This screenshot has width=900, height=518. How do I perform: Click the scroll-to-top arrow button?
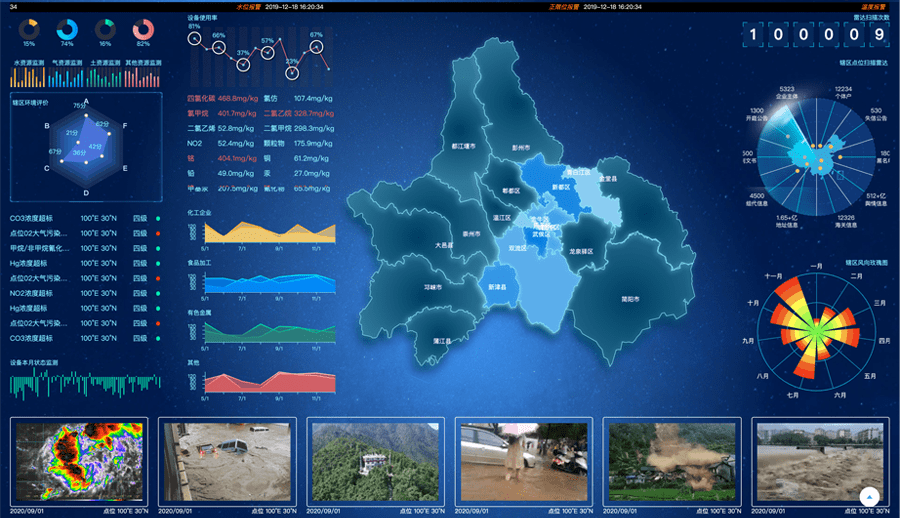click(x=869, y=496)
